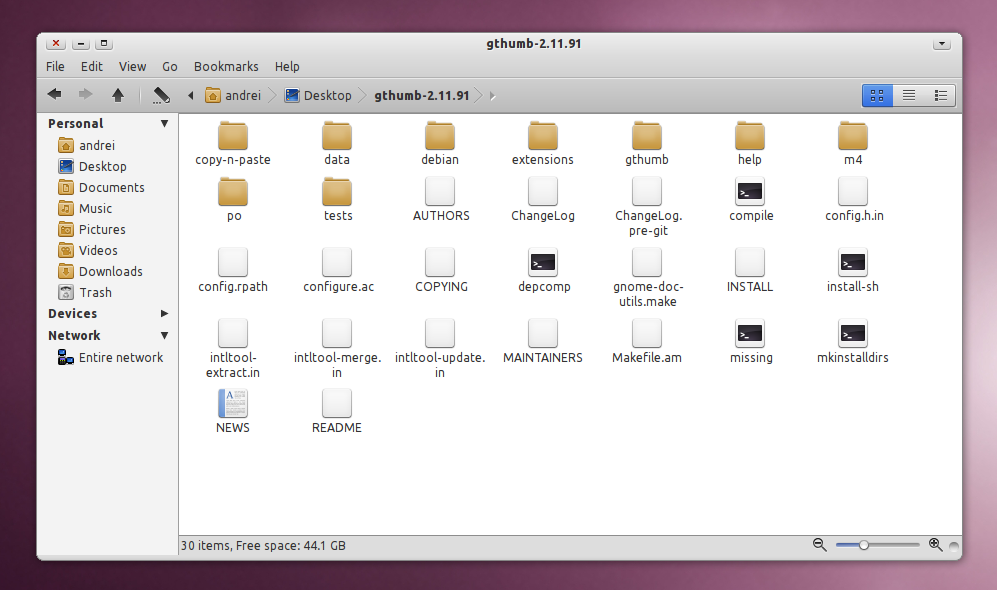Viewport: 997px width, 590px height.
Task: Open the Edit menu
Action: [92, 66]
